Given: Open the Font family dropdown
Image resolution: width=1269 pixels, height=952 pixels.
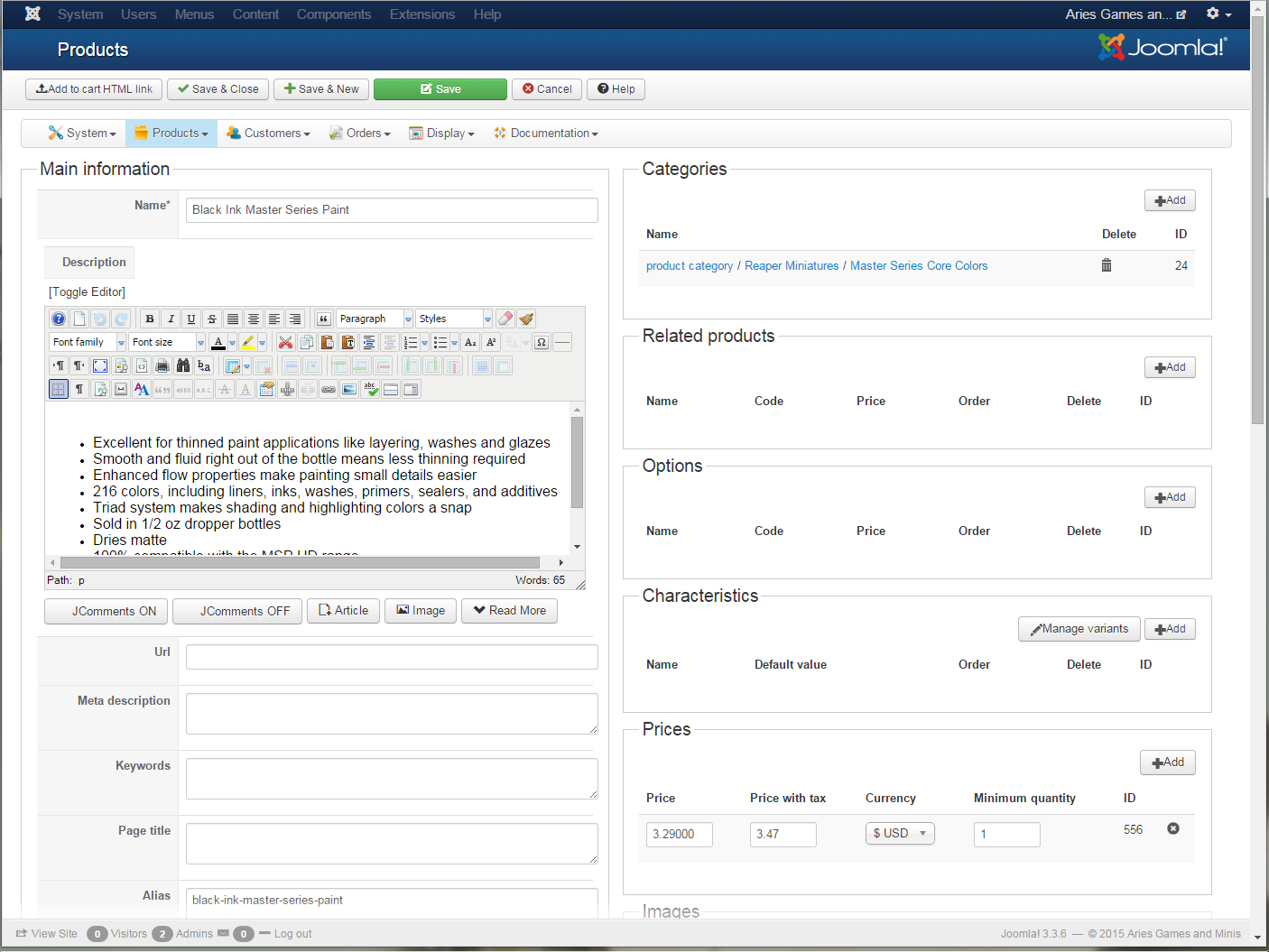Looking at the screenshot, I should pyautogui.click(x=88, y=342).
